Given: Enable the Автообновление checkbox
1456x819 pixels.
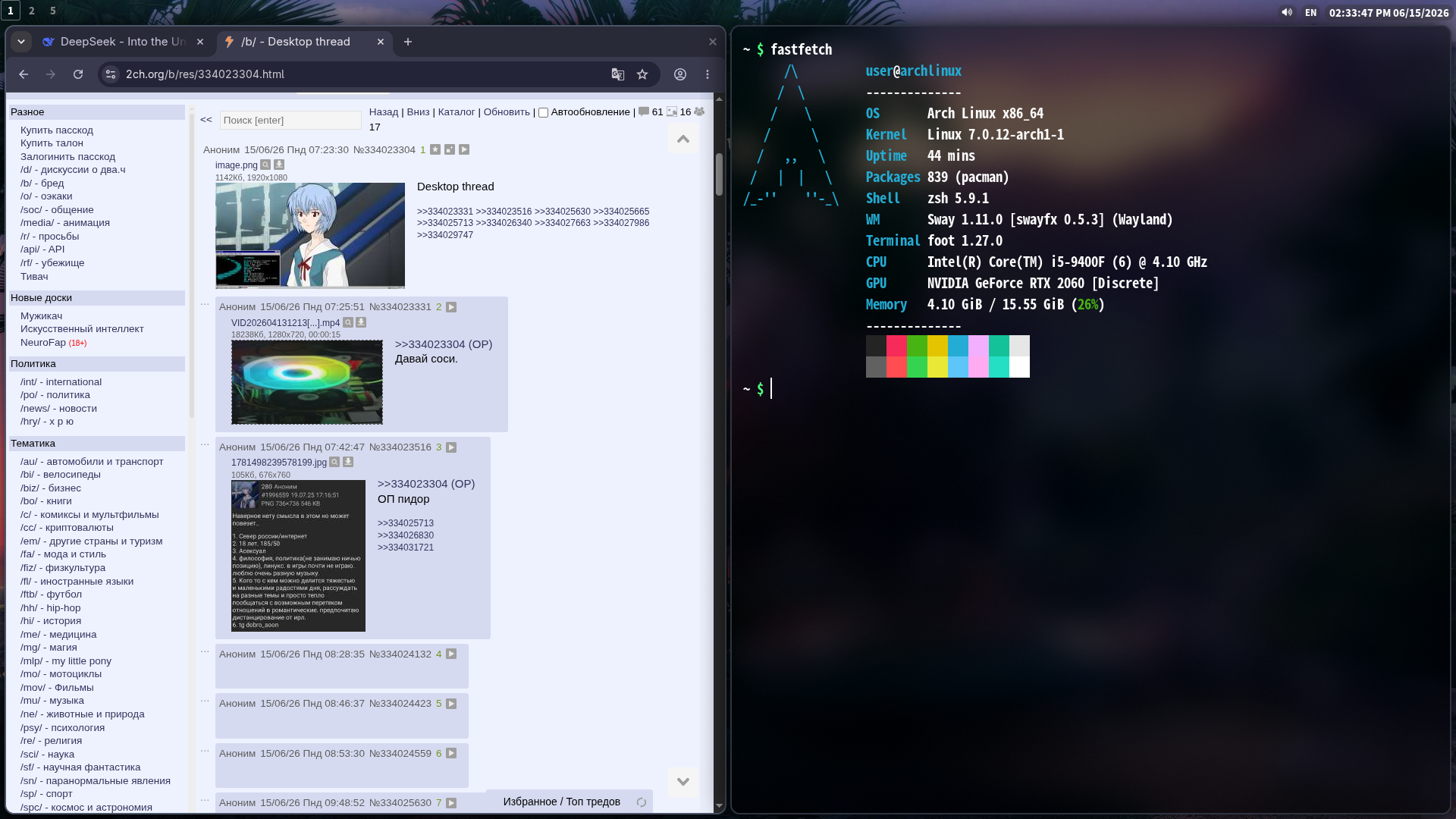Looking at the screenshot, I should point(543,112).
